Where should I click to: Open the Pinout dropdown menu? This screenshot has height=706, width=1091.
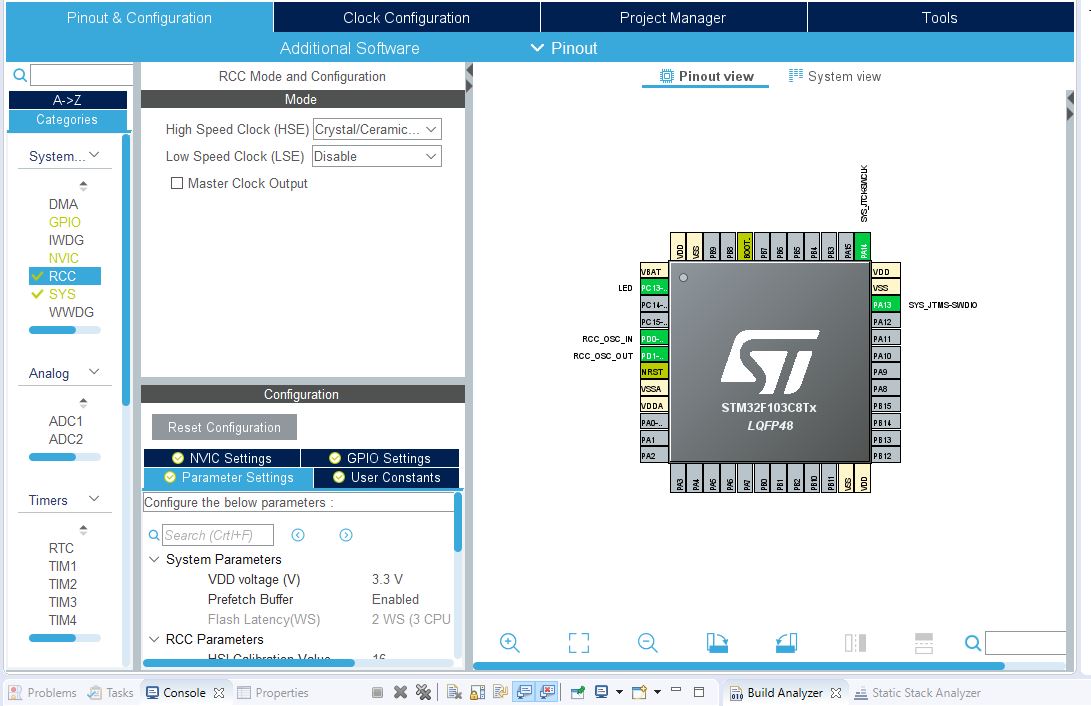(x=564, y=48)
